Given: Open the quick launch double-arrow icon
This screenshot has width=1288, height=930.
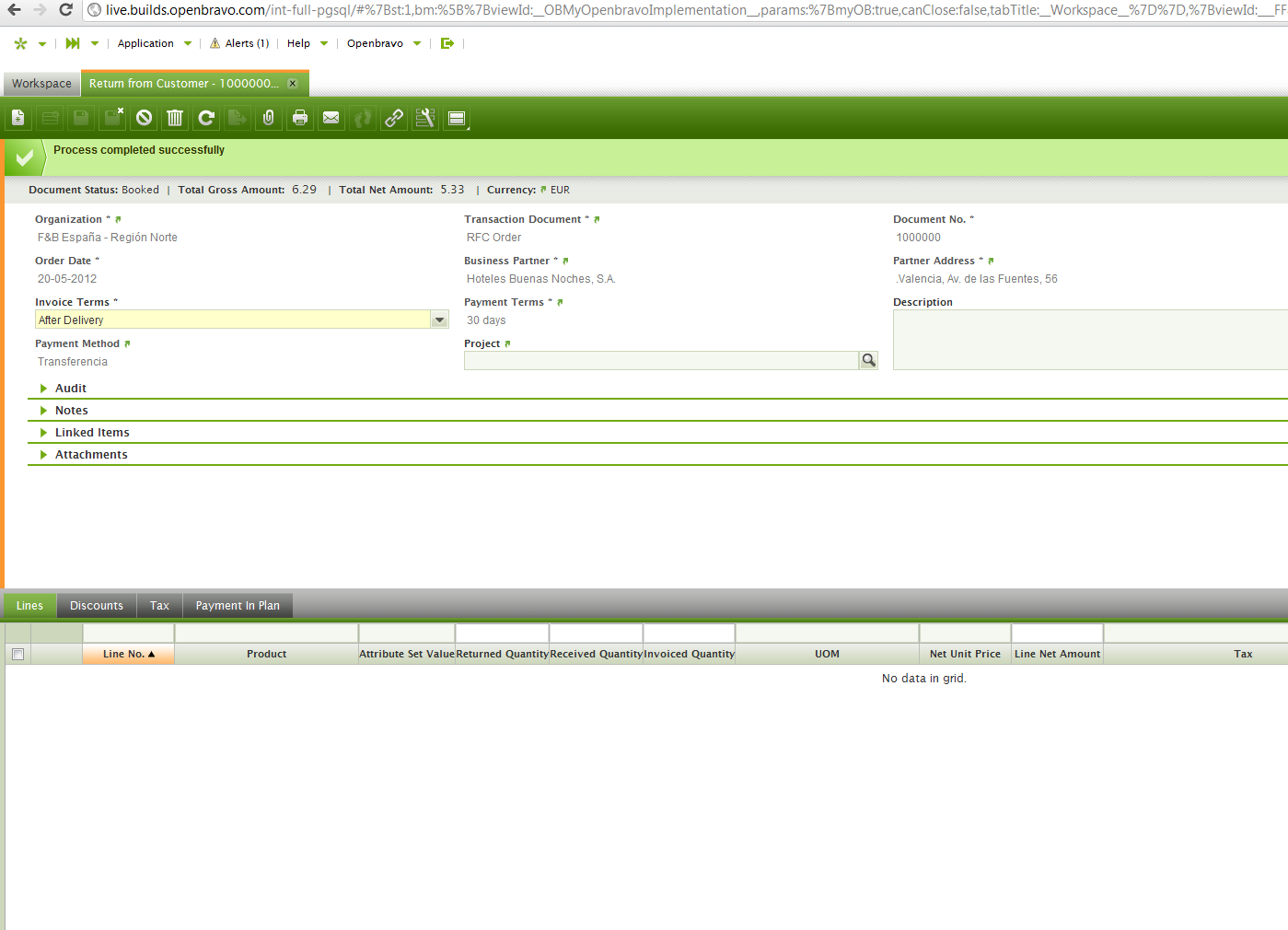Looking at the screenshot, I should (73, 43).
